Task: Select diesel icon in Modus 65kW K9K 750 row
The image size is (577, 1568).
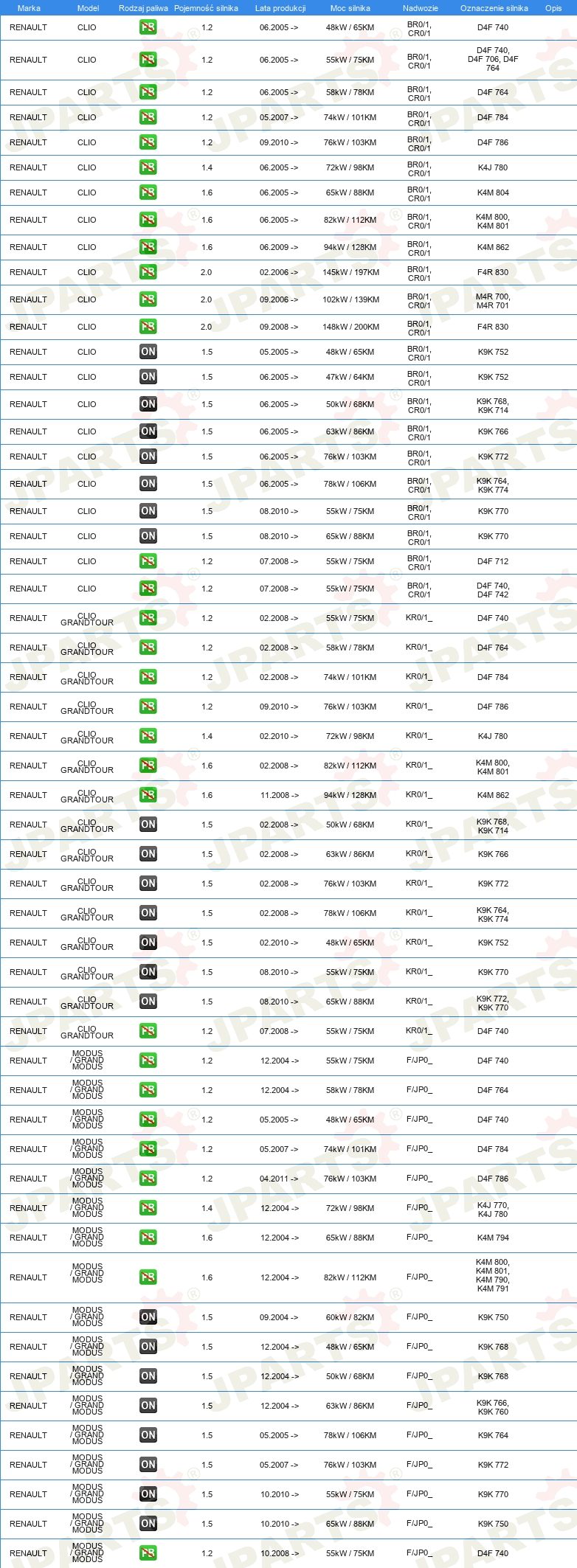Action: [148, 1524]
